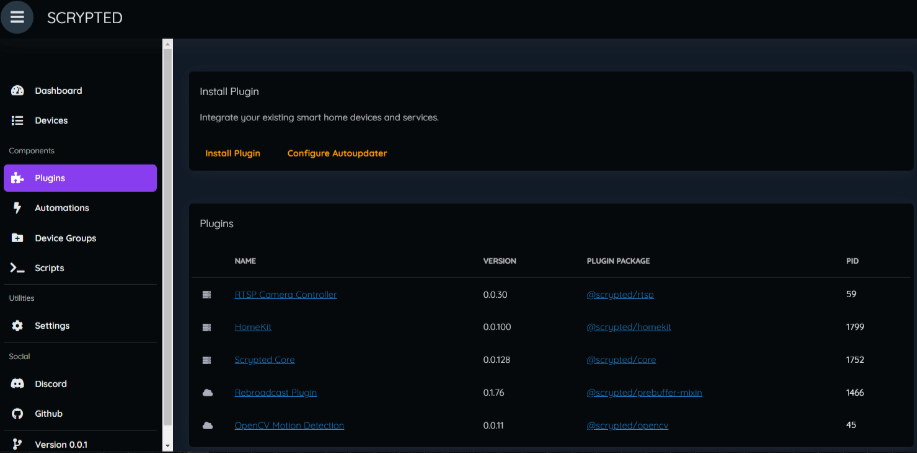
Task: Open the Scripts section
Action: (x=80, y=268)
